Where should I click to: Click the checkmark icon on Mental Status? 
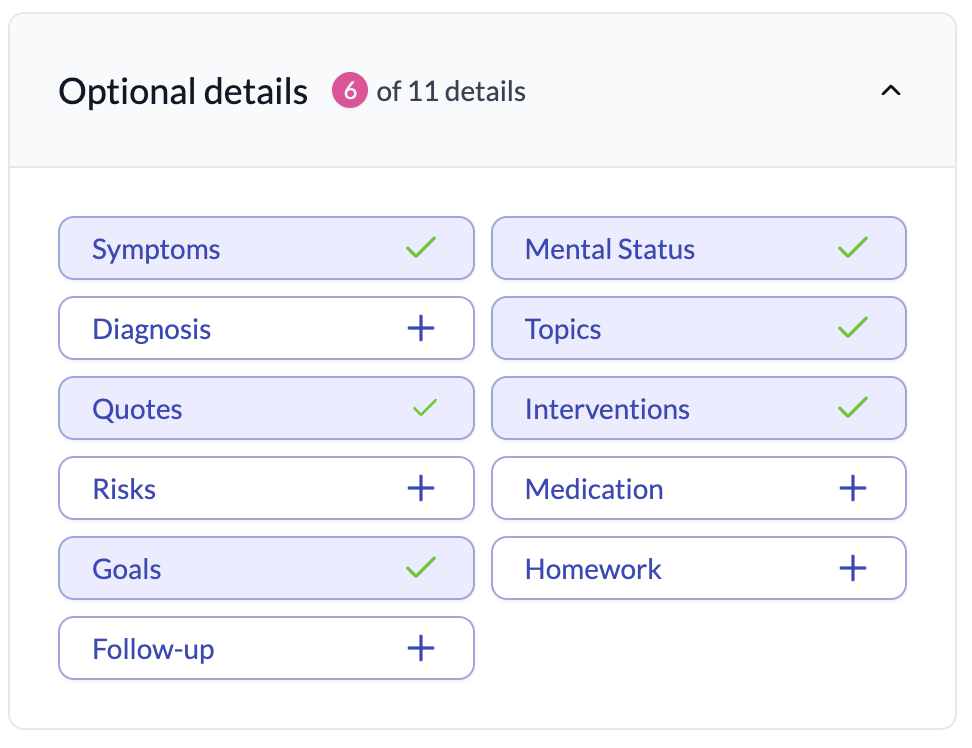[x=853, y=248]
